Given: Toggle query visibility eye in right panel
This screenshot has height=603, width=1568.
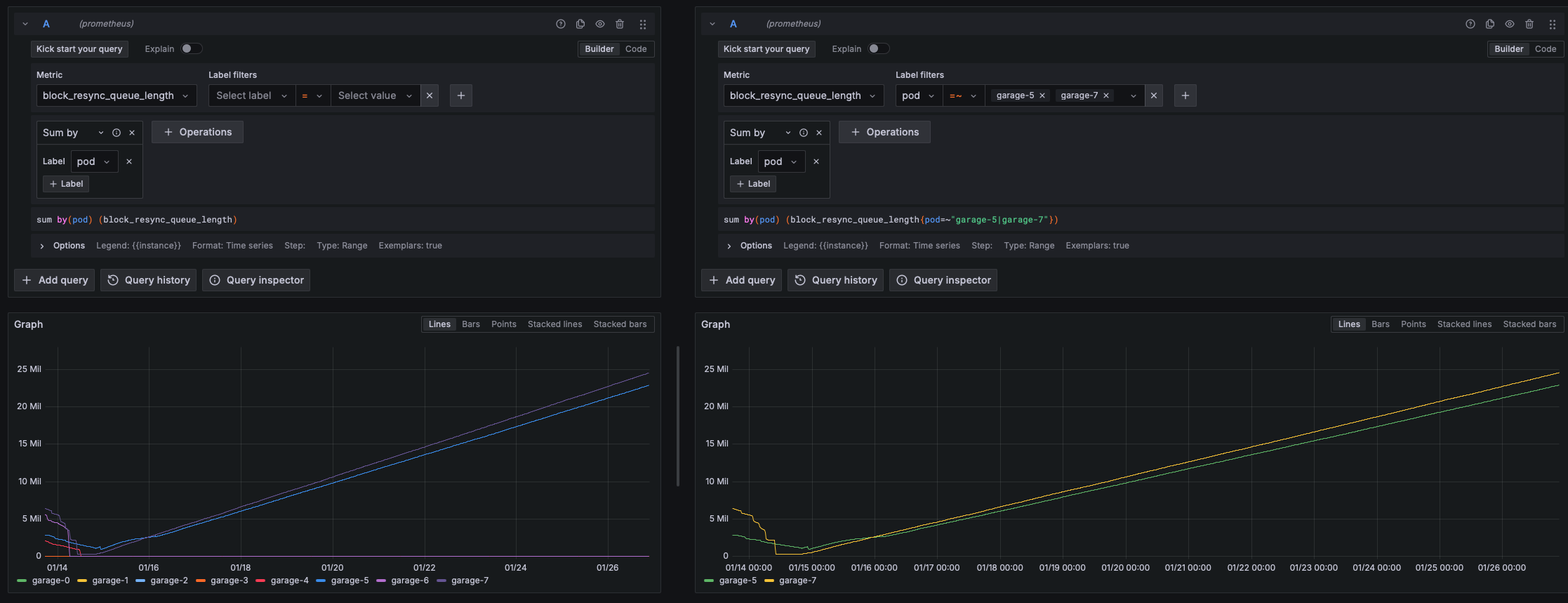Looking at the screenshot, I should 1510,24.
